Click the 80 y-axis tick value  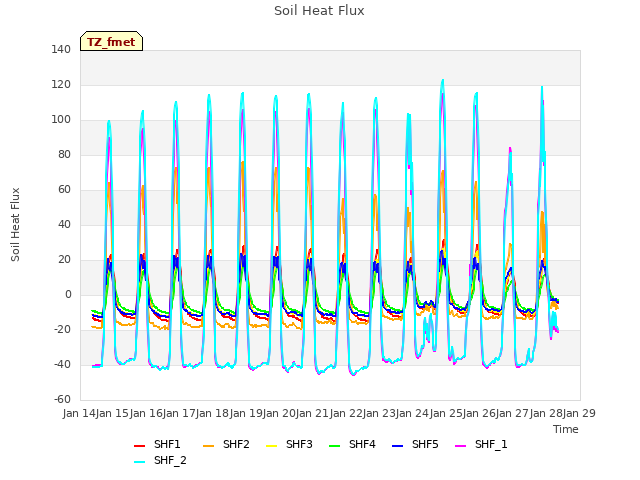[64, 155]
